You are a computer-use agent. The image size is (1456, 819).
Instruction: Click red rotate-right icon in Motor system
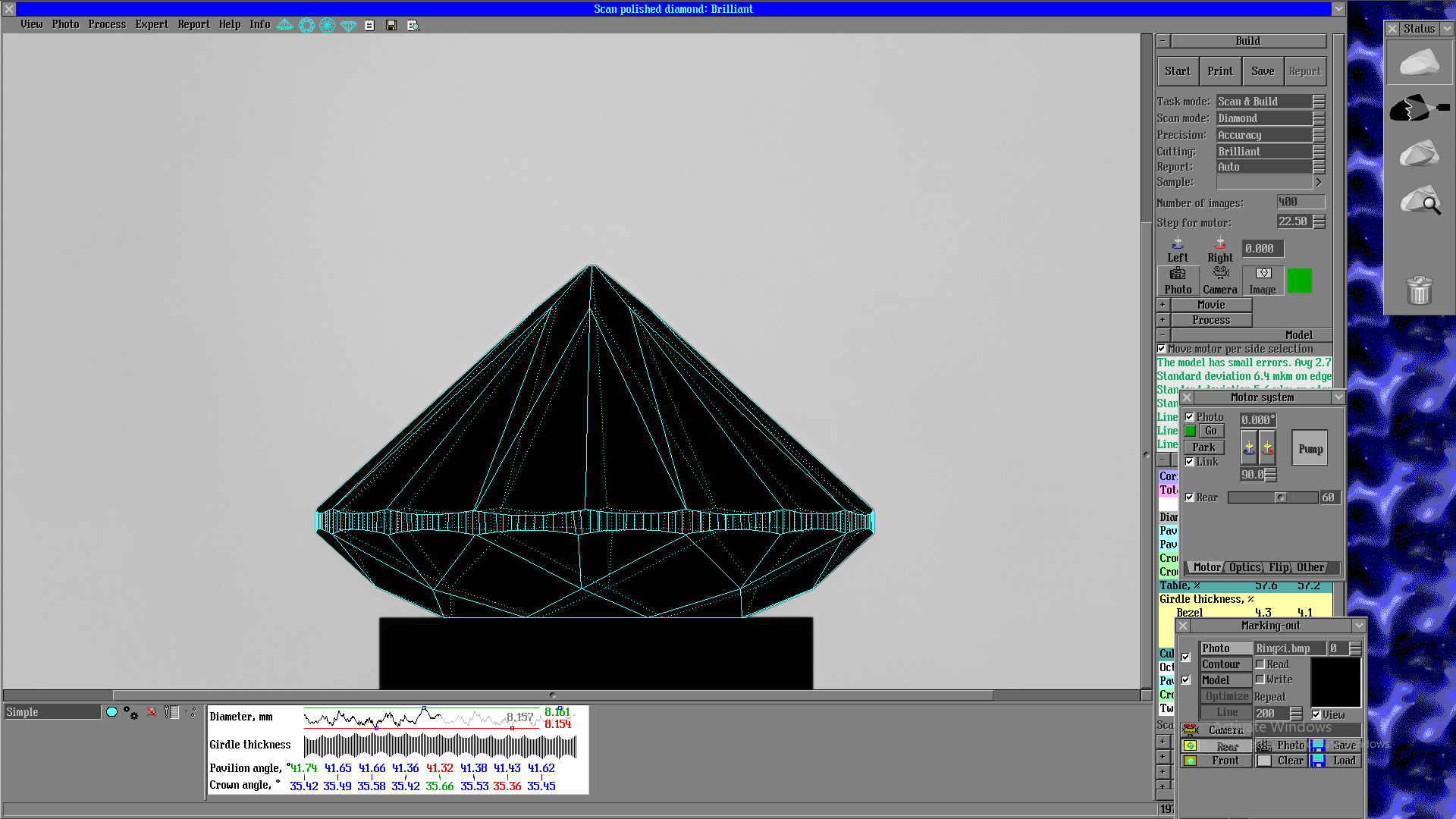pos(1267,448)
